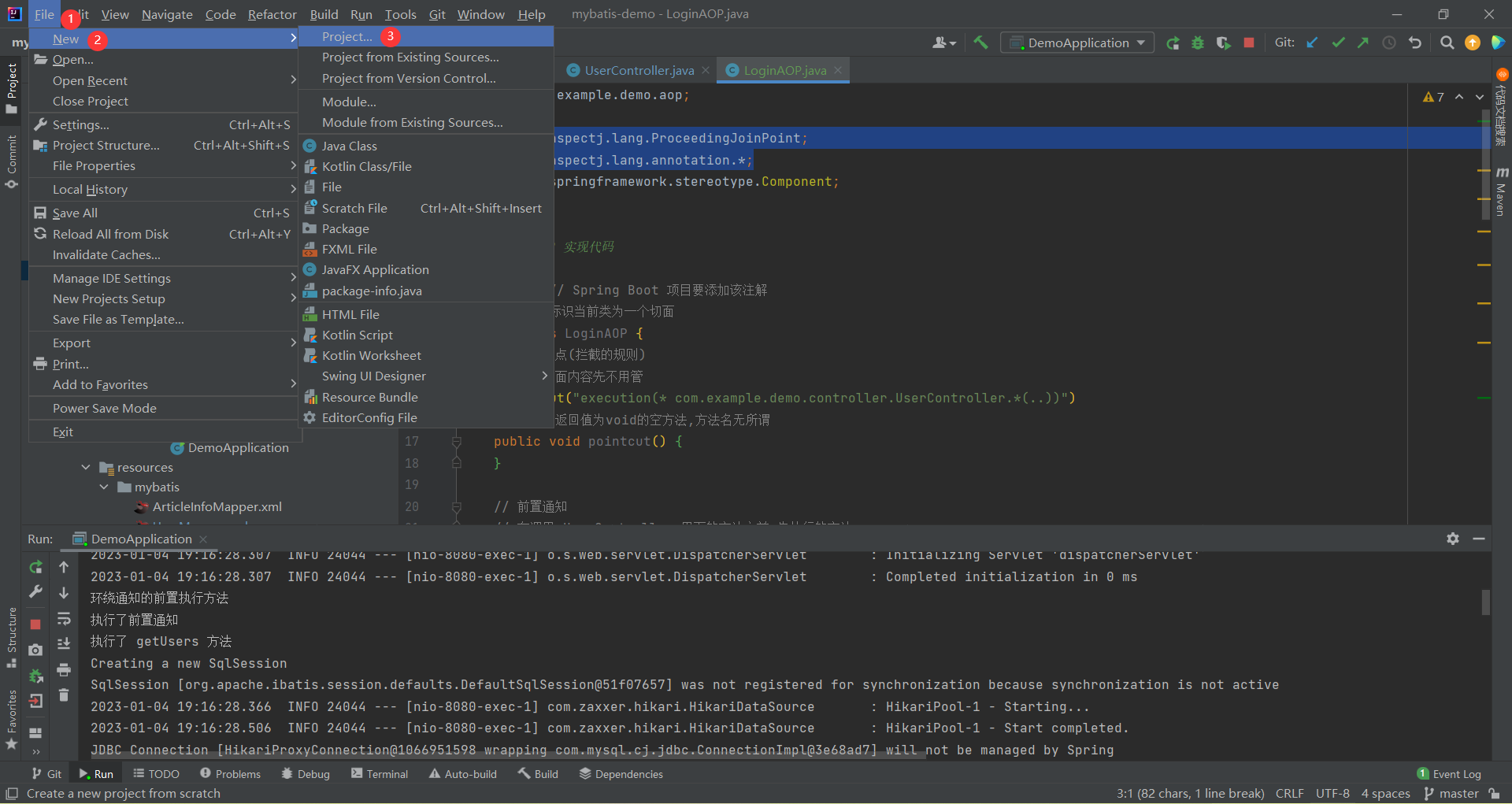
Task: Click the orange IDE update icon
Action: [1473, 43]
